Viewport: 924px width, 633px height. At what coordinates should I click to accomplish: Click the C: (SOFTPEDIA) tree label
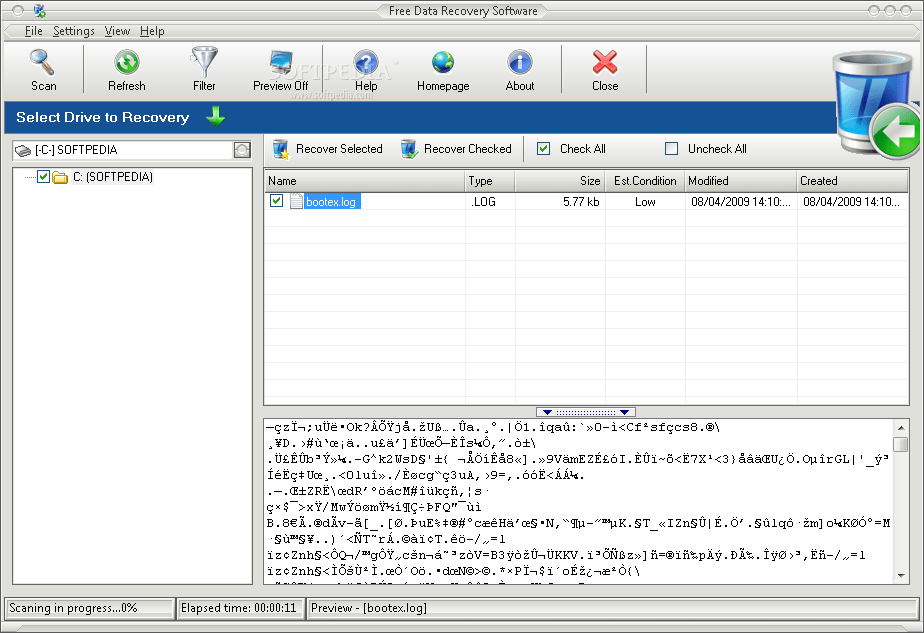113,177
